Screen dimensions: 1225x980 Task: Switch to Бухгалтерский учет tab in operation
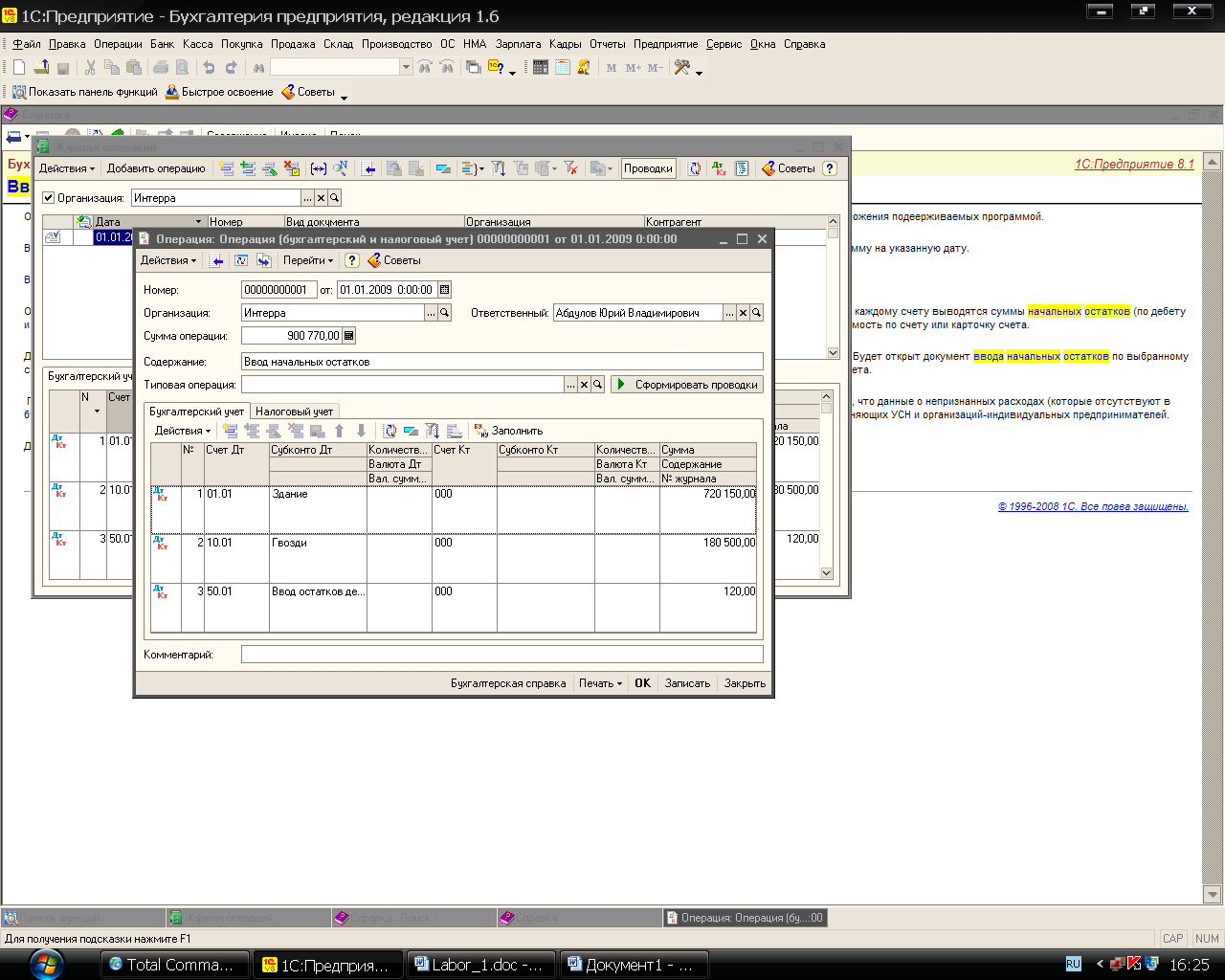click(197, 412)
